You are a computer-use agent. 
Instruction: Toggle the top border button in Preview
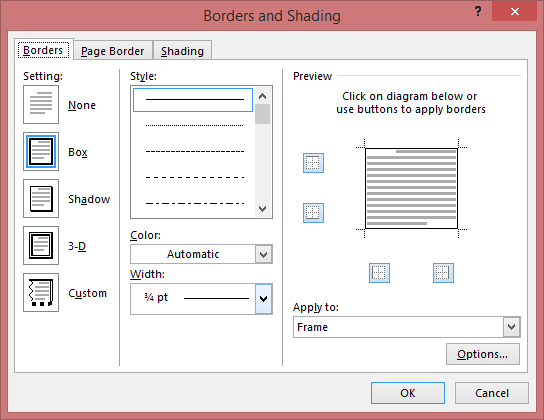[313, 163]
